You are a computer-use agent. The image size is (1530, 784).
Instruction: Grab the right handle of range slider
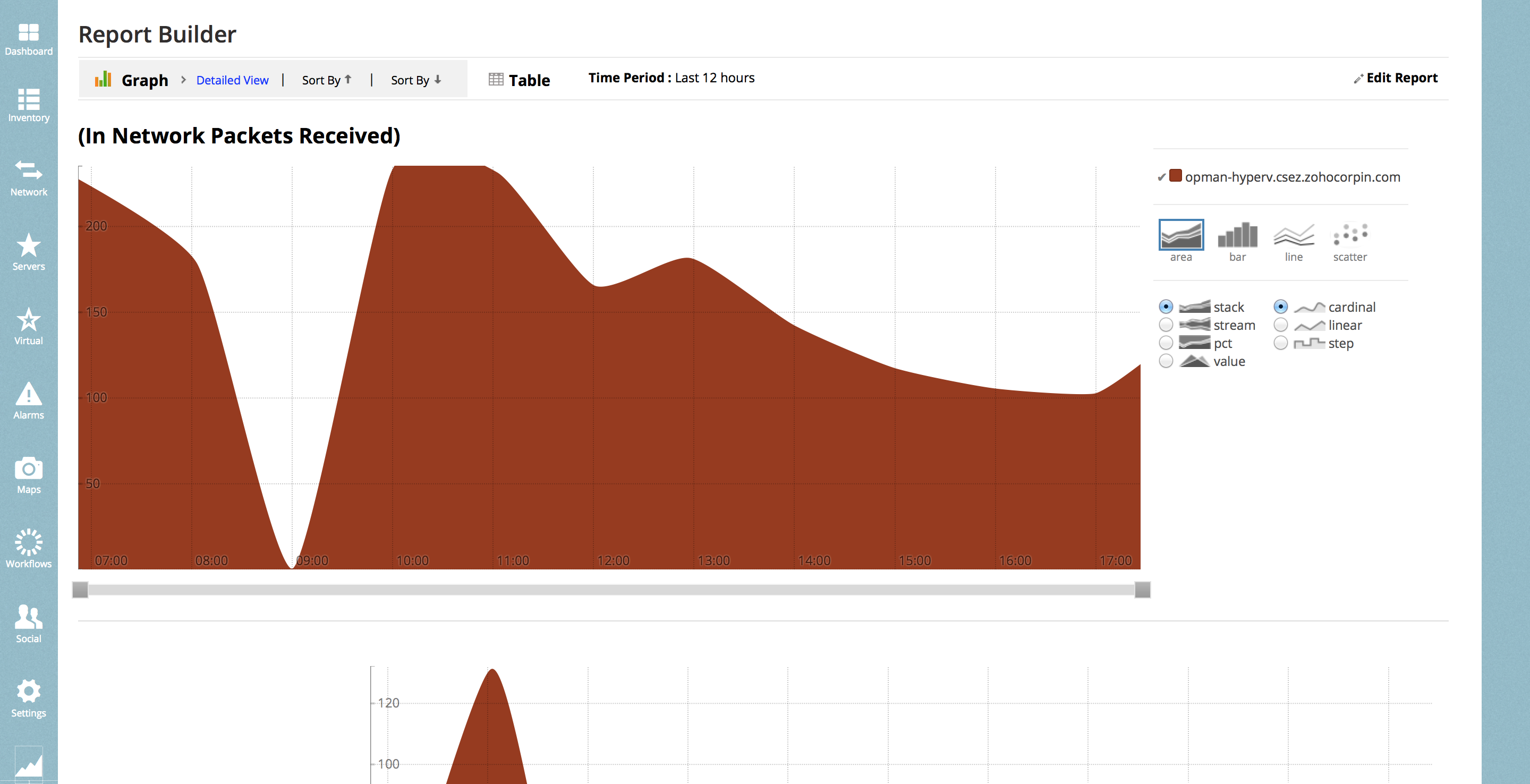tap(1142, 590)
